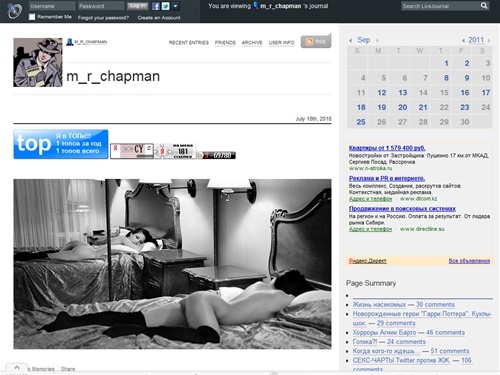Open '30 comments' link for Жизнь насекомых
This screenshot has height=375, width=500.
435,305
